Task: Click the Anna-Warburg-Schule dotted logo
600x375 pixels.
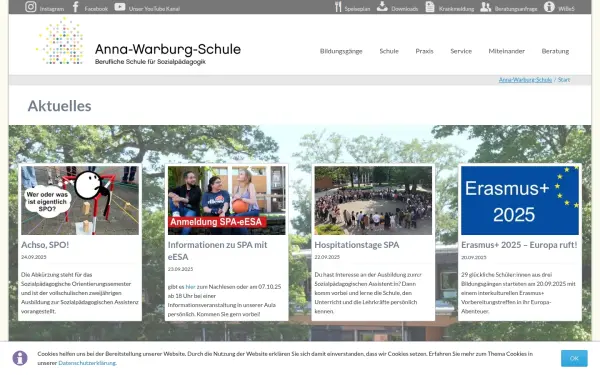Action: [x=60, y=41]
